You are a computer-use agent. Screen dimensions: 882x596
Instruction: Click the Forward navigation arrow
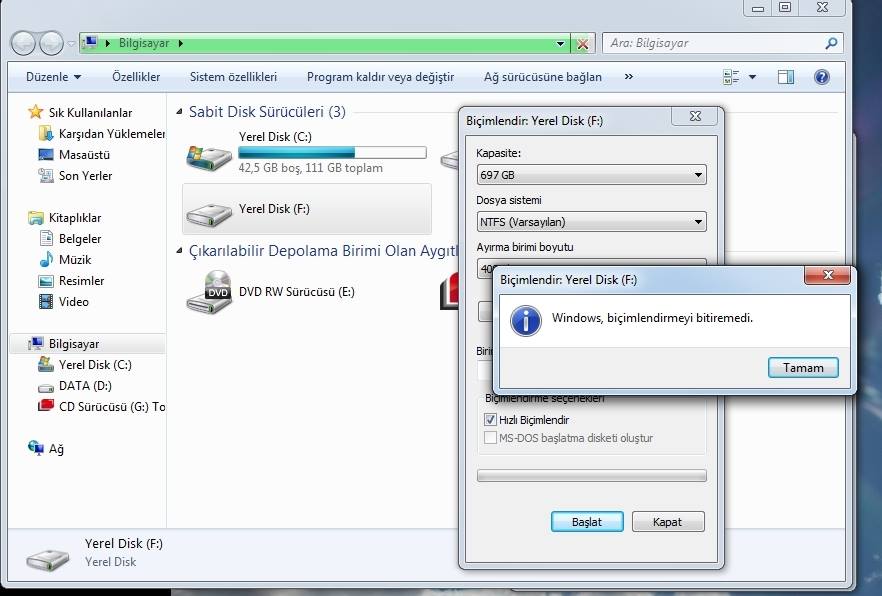pos(51,43)
